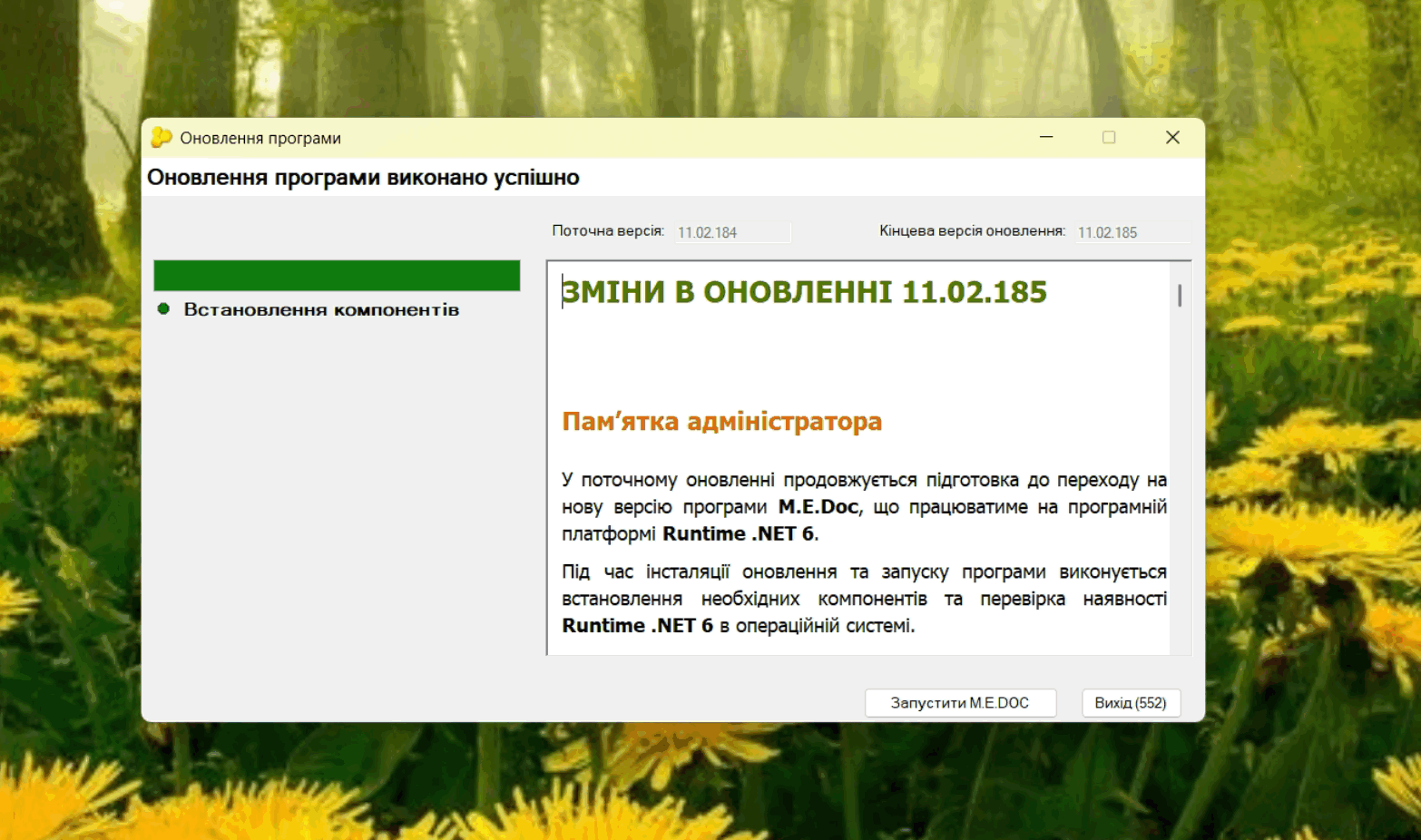Click the release notes scrollbar thumb
The width and height of the screenshot is (1421, 840).
pyautogui.click(x=1180, y=296)
